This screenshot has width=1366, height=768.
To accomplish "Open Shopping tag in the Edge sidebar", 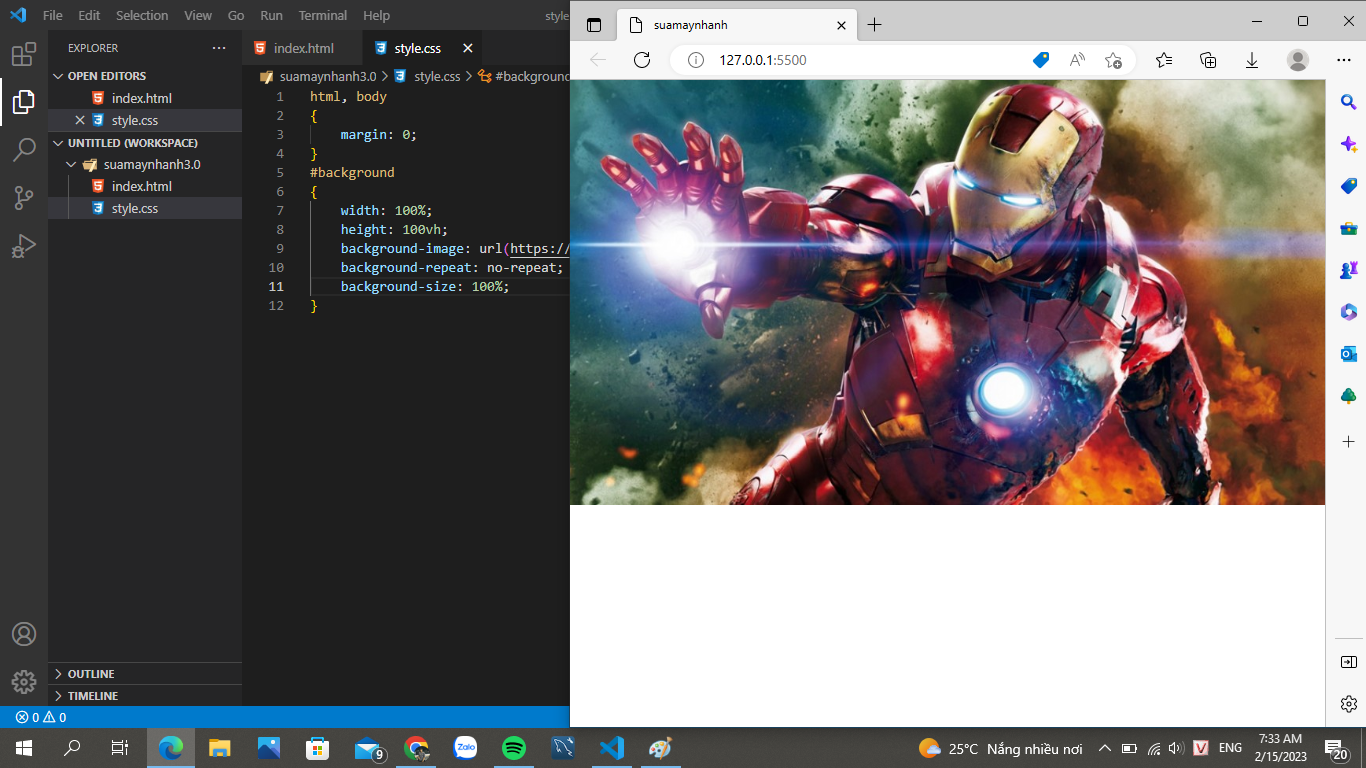I will (1348, 186).
